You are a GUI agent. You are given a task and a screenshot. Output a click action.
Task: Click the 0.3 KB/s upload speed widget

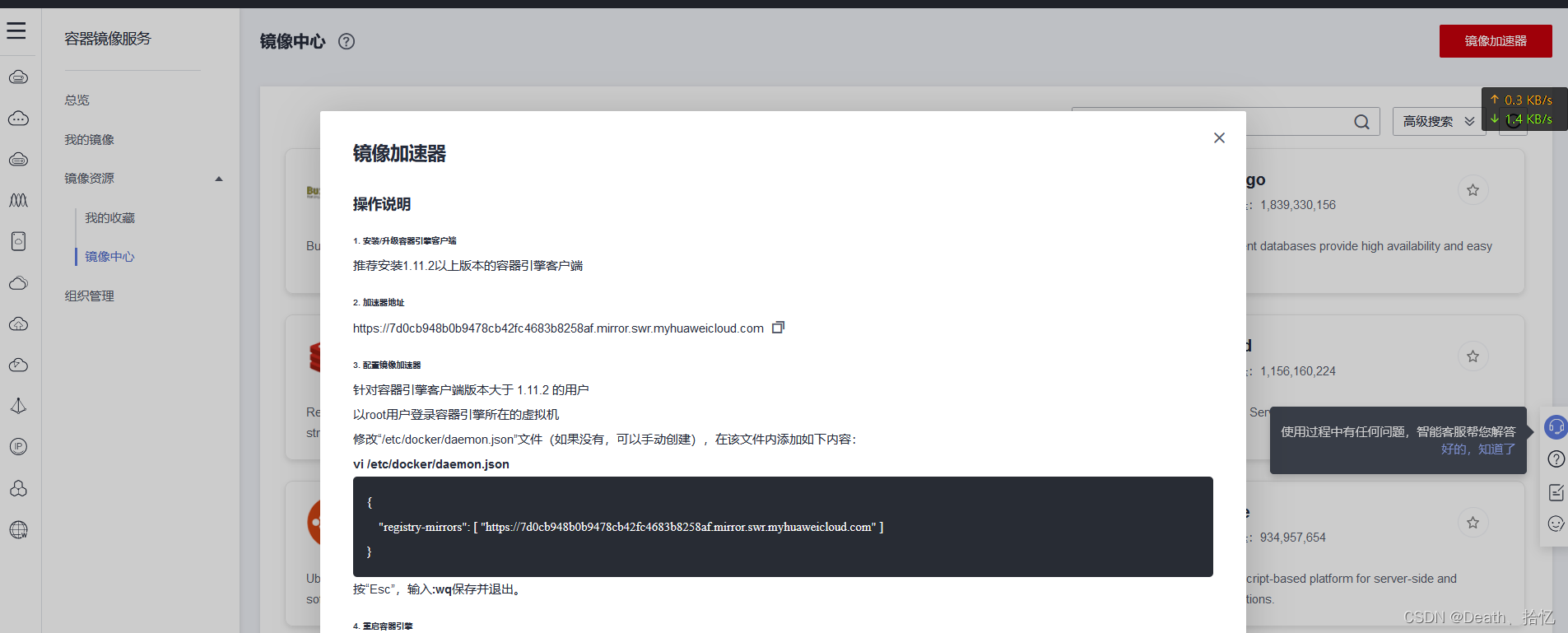(1521, 100)
